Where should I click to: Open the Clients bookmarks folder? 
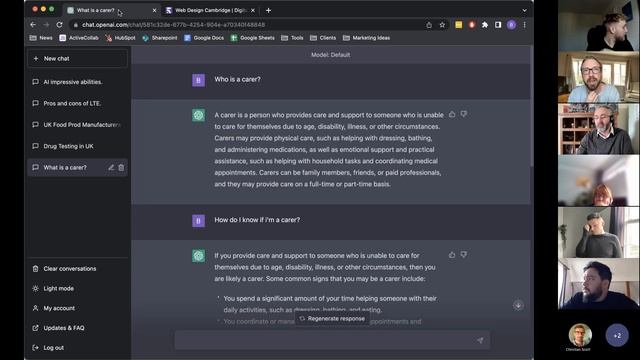coord(323,38)
